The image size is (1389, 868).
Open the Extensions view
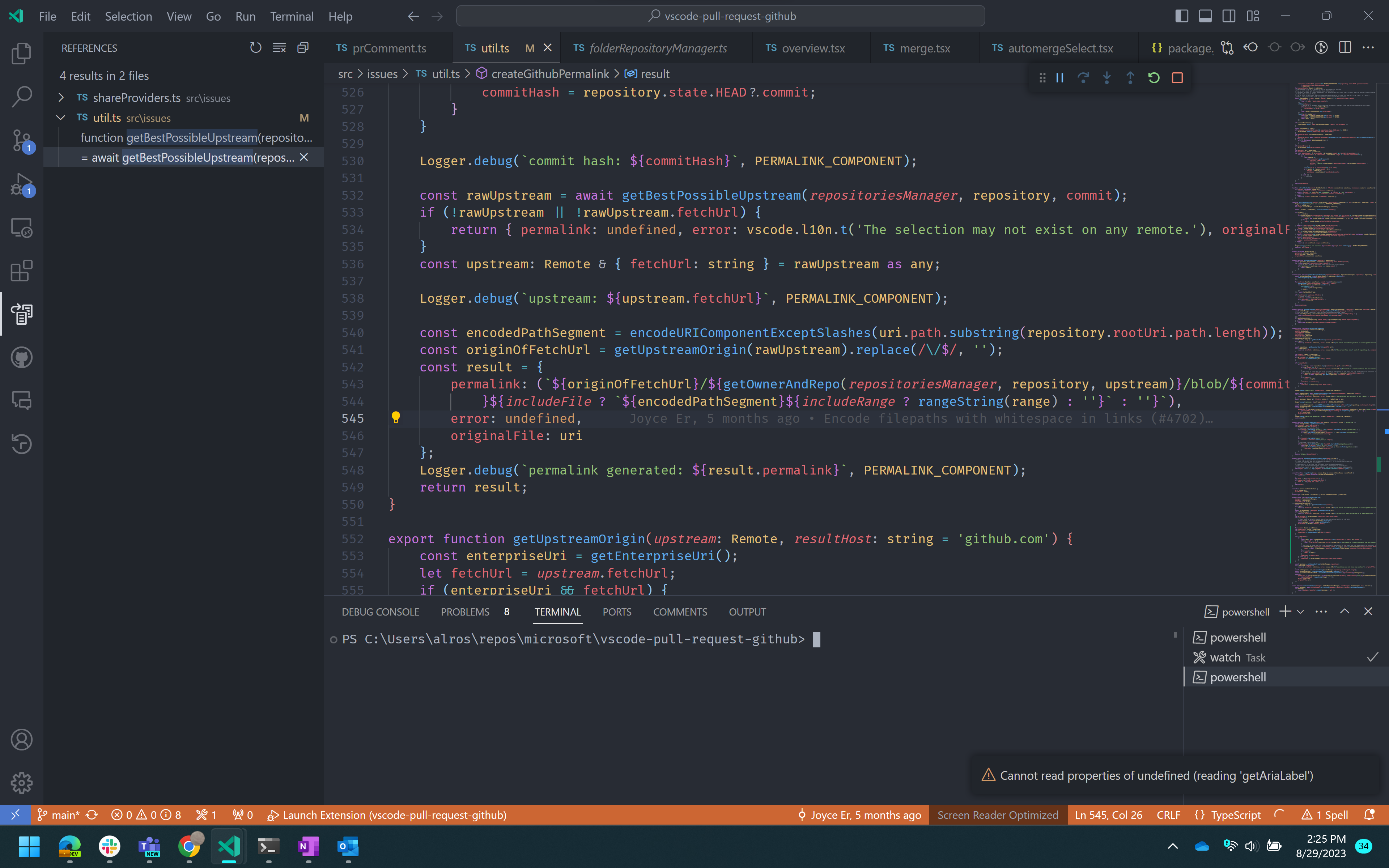pos(21,271)
